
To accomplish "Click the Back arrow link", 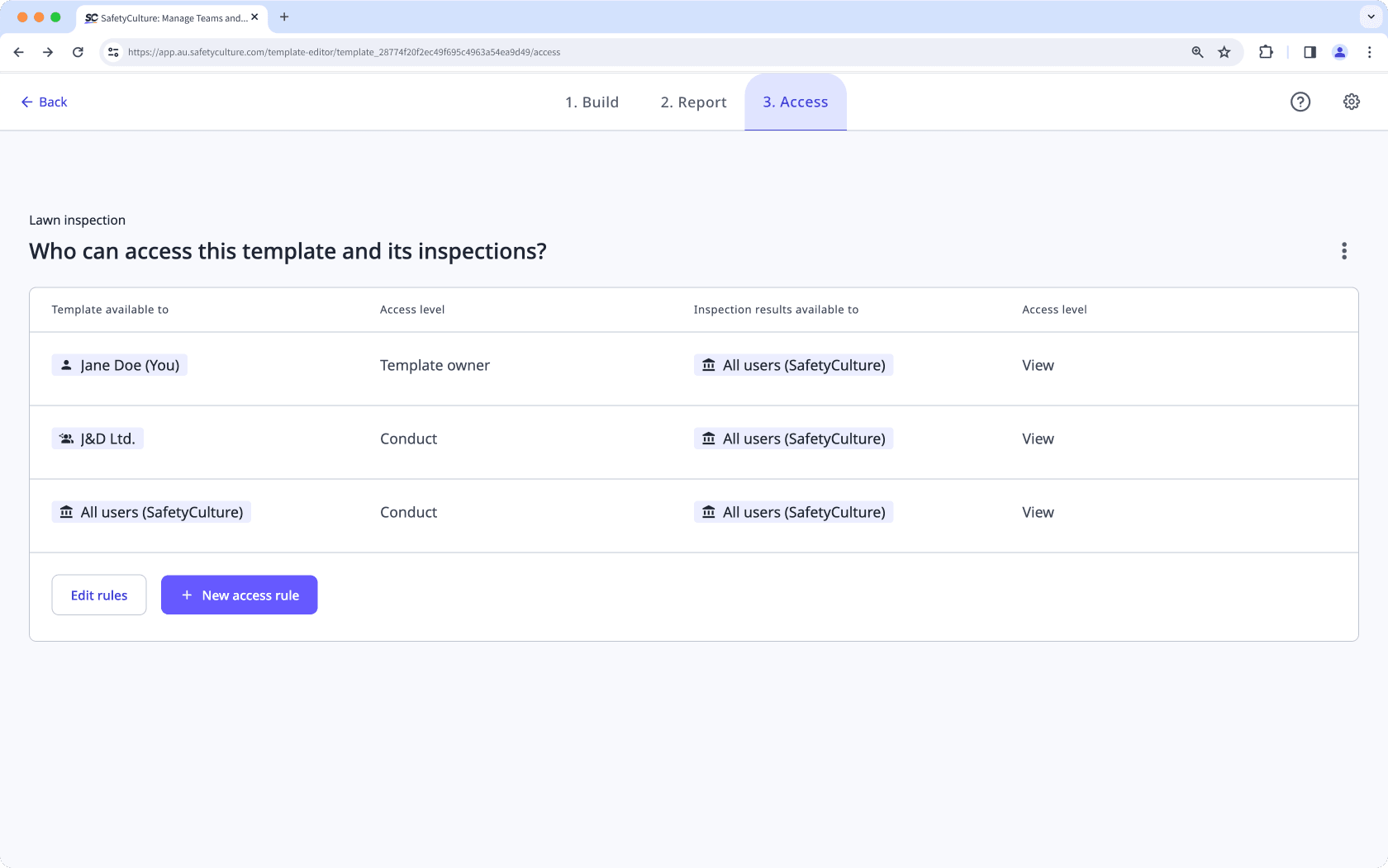I will [44, 102].
